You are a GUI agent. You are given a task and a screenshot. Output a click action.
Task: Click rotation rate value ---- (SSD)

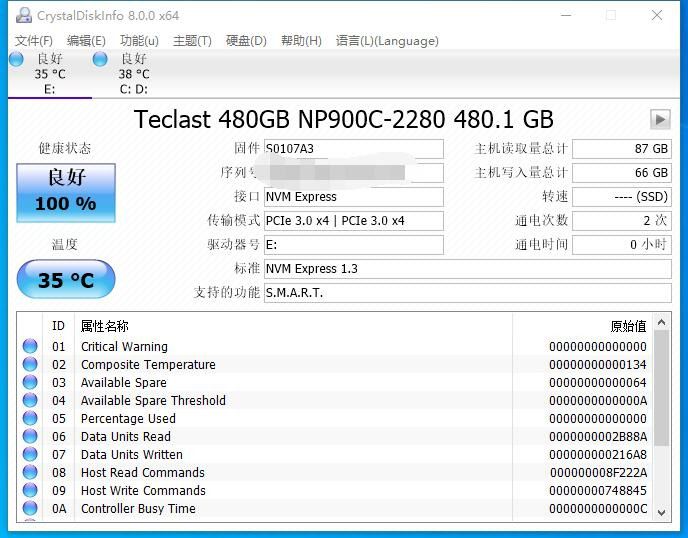coord(622,197)
